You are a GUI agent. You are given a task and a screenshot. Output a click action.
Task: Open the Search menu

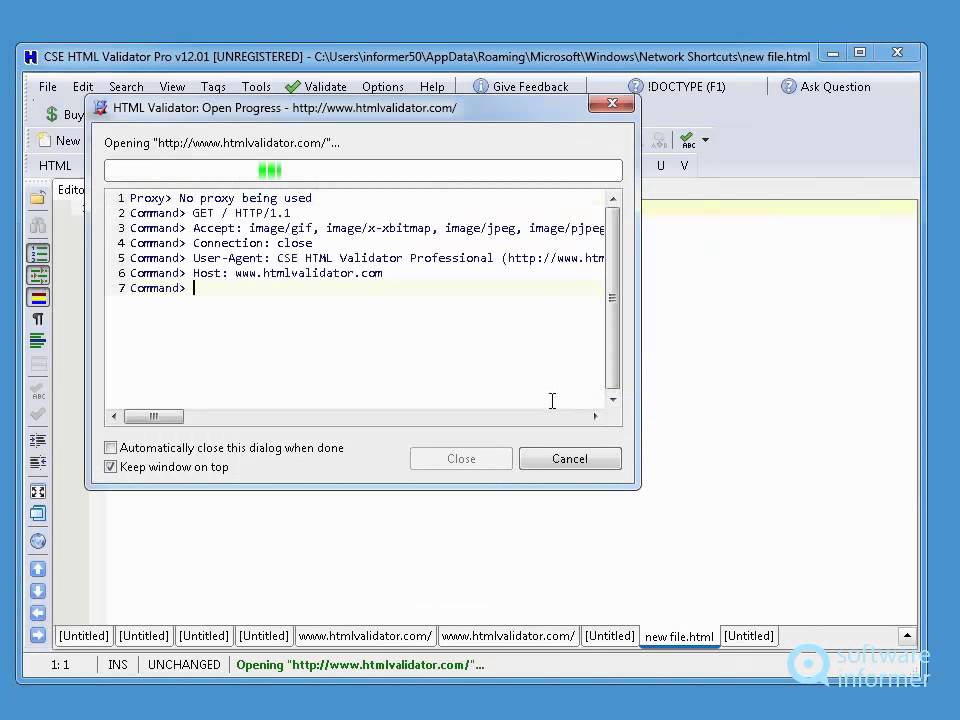point(126,86)
